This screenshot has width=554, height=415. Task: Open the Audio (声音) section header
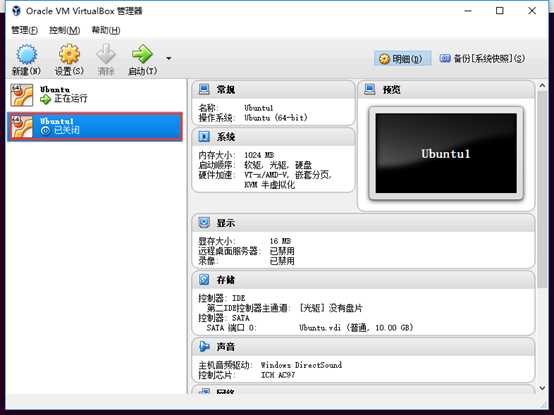tap(363, 347)
